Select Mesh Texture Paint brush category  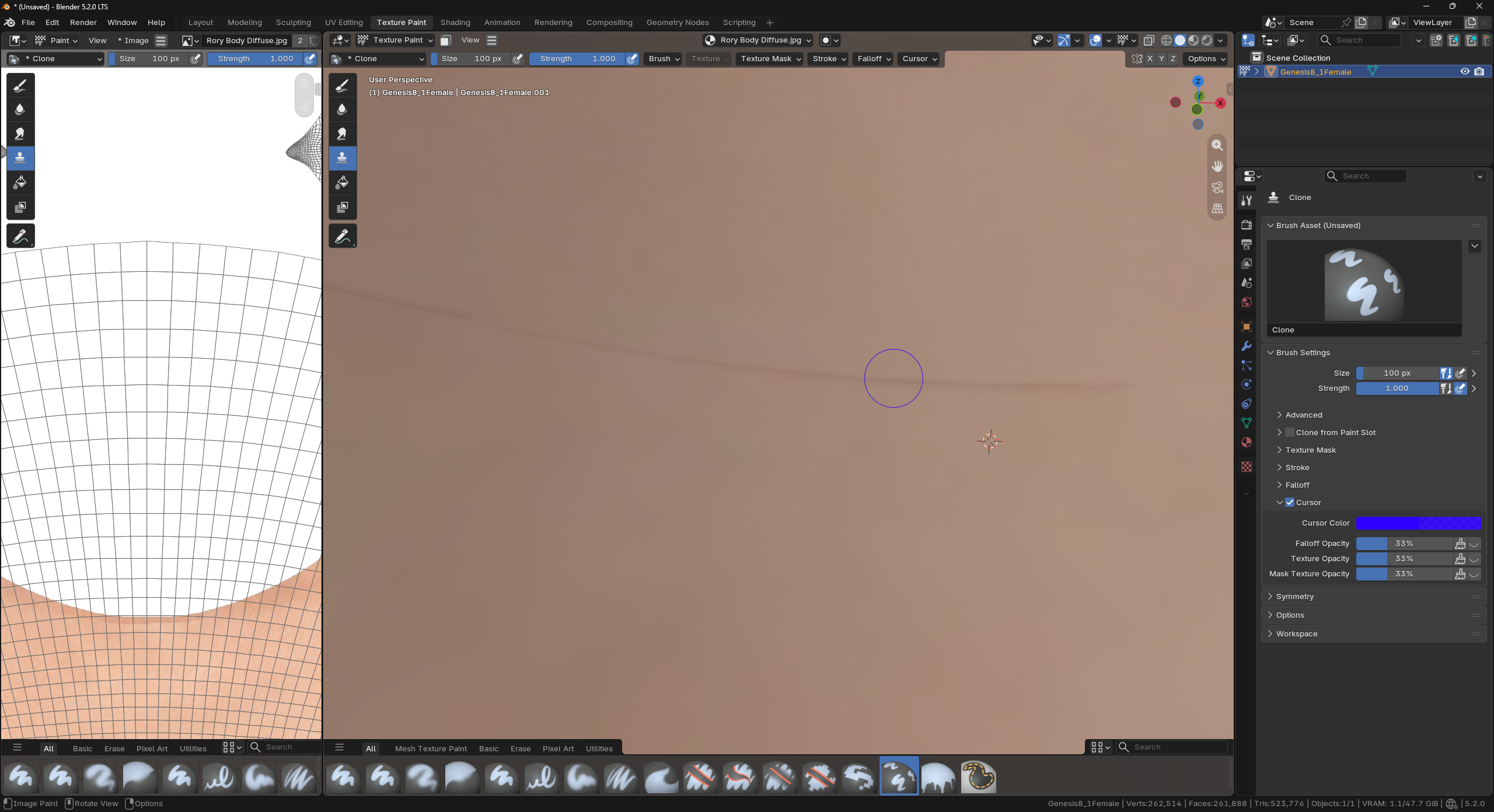pos(431,748)
